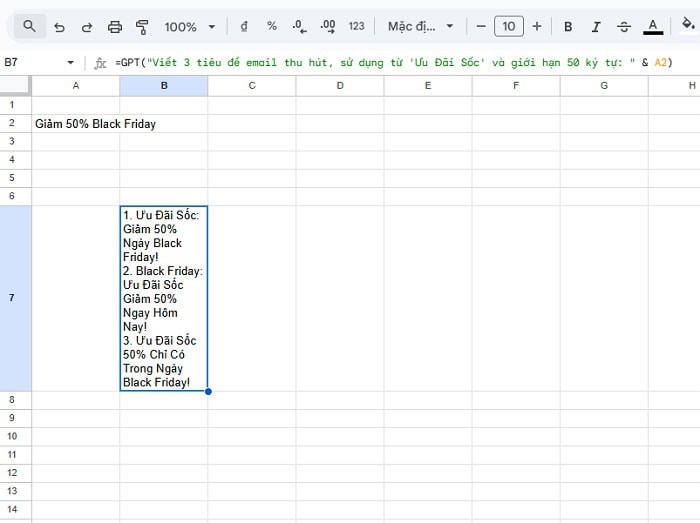This screenshot has height=523, width=700.
Task: Print the spreadsheet
Action: 114,26
